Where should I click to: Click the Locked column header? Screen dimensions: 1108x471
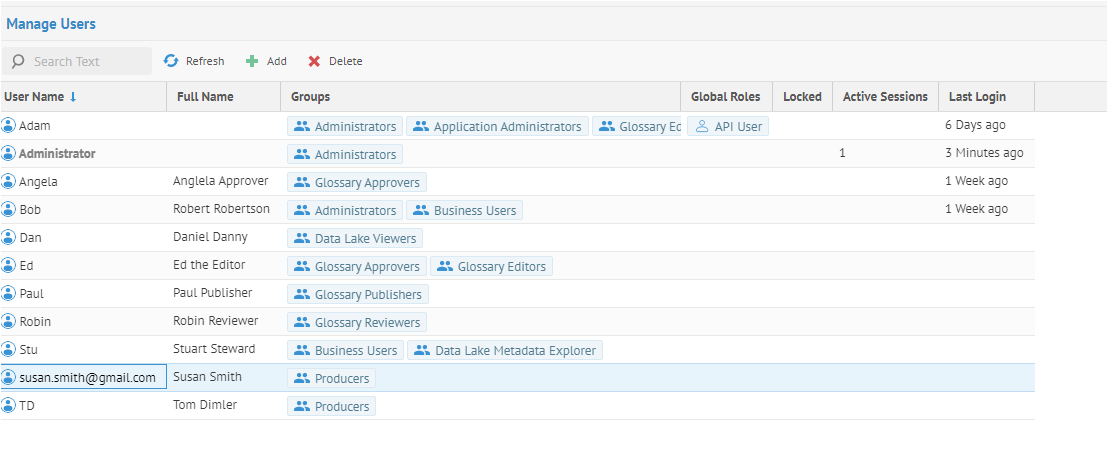[x=802, y=97]
